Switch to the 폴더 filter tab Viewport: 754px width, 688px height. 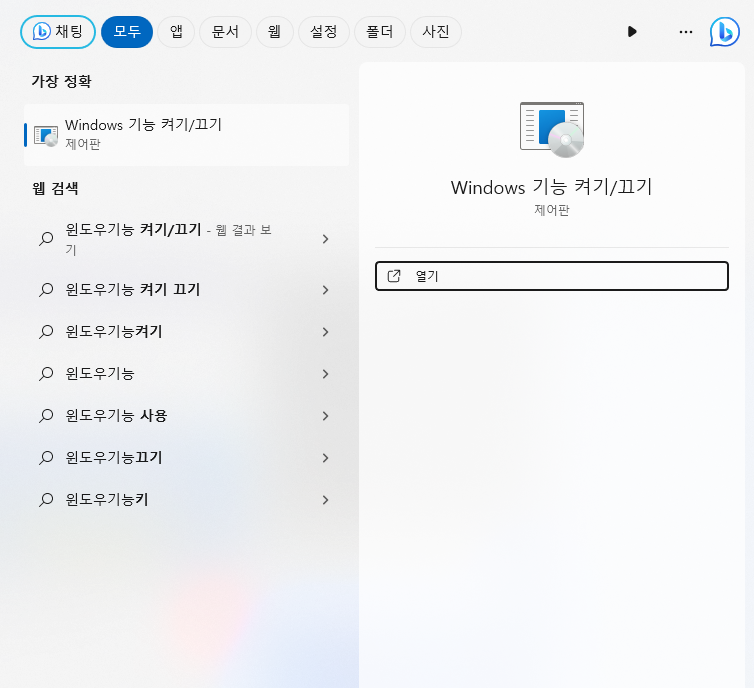380,32
